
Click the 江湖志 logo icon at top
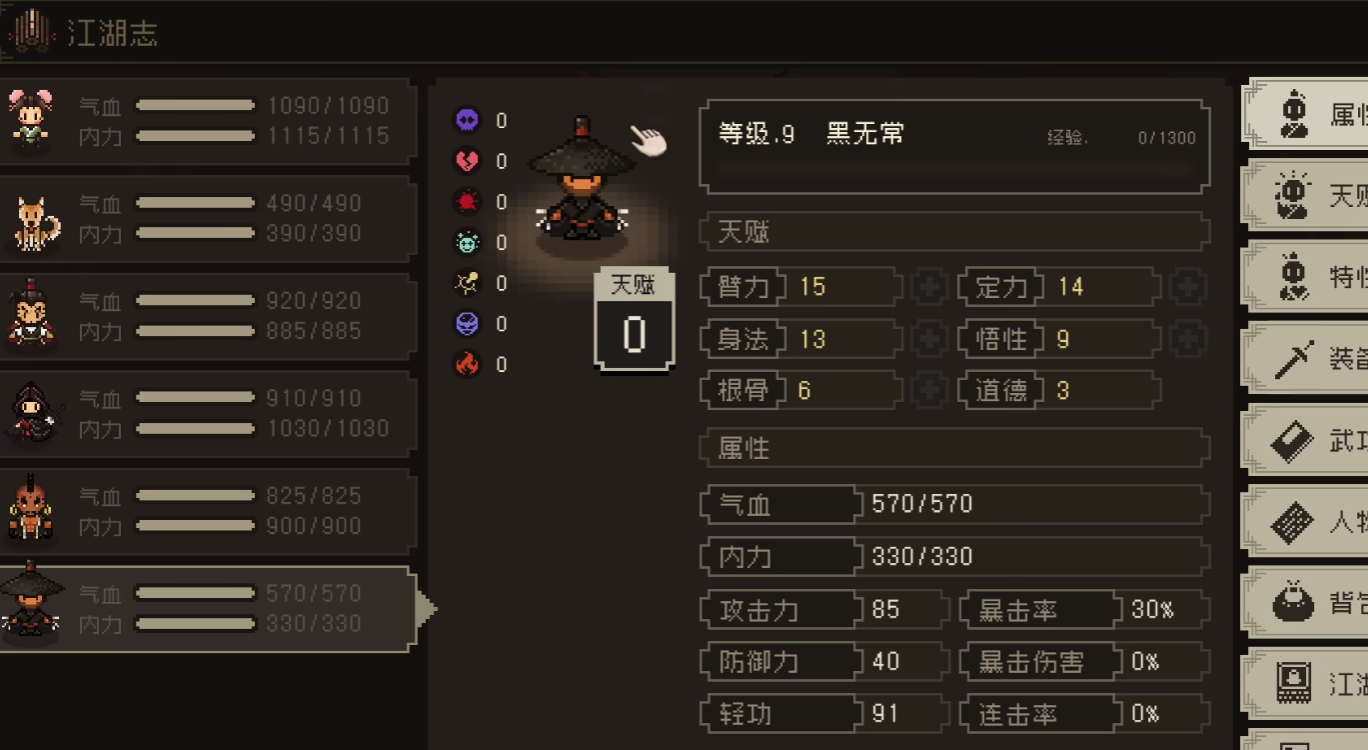31,31
